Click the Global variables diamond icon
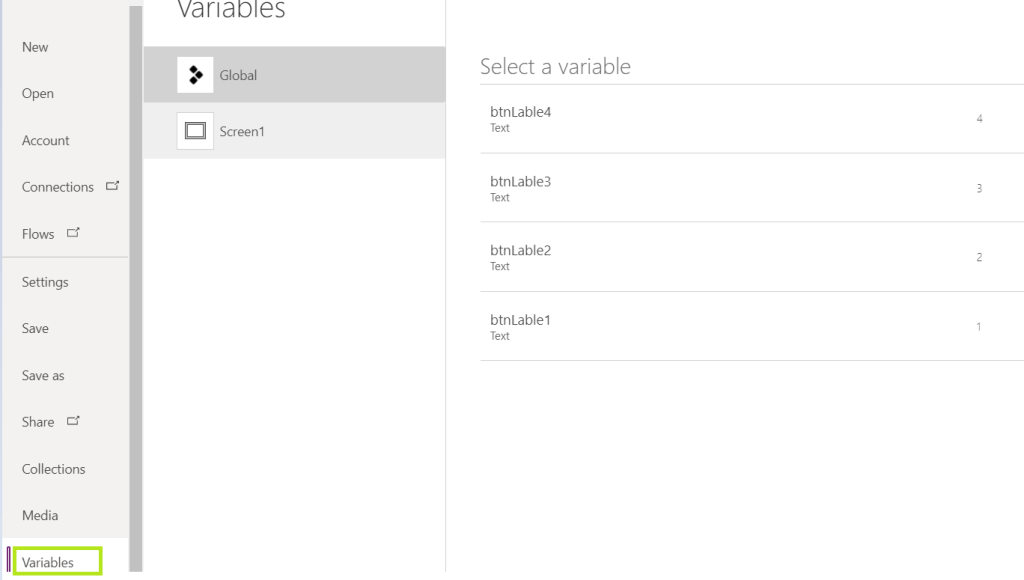1024x580 pixels. tap(195, 75)
